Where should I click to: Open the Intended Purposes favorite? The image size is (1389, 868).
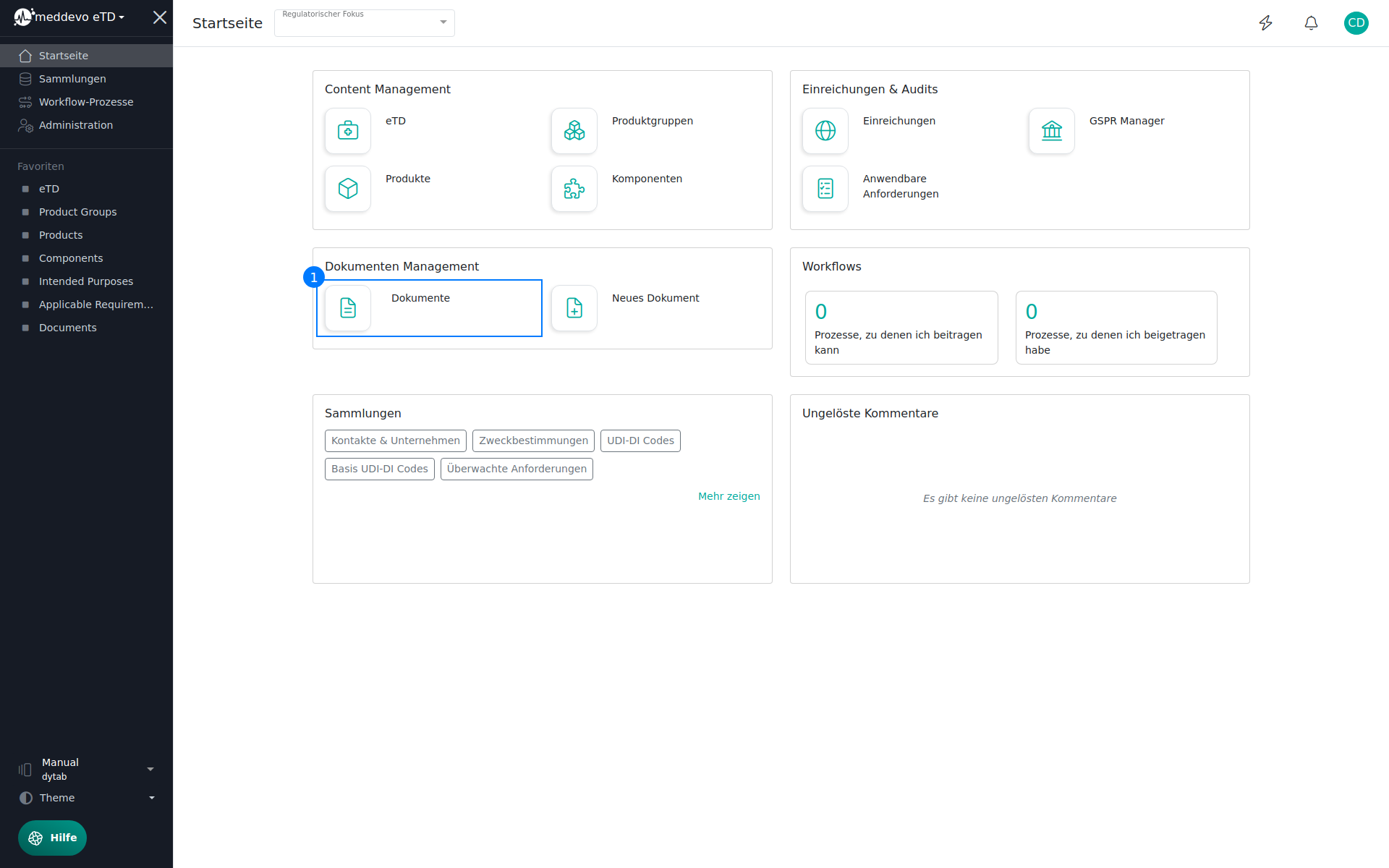(87, 281)
